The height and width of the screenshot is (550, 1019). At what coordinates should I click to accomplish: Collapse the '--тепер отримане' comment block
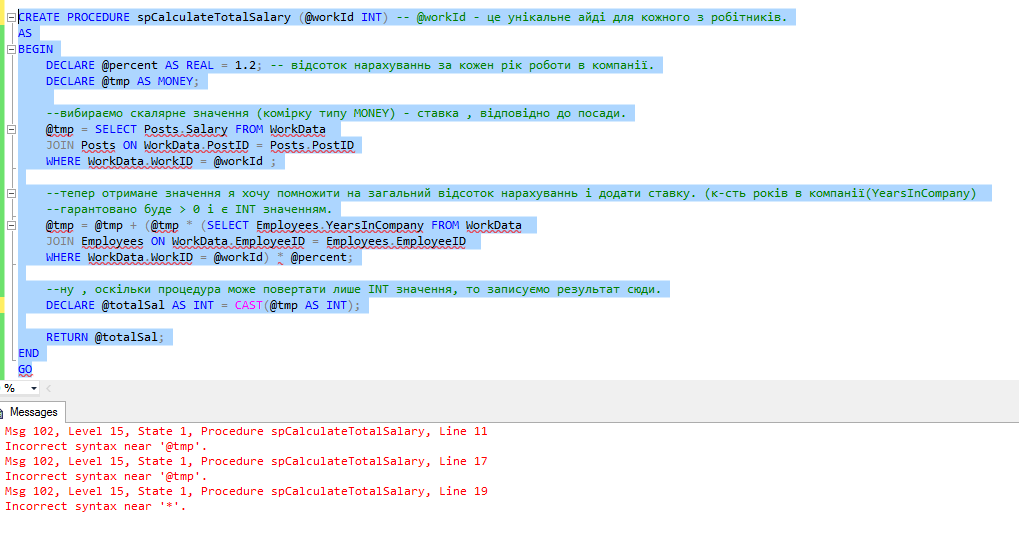click(11, 193)
